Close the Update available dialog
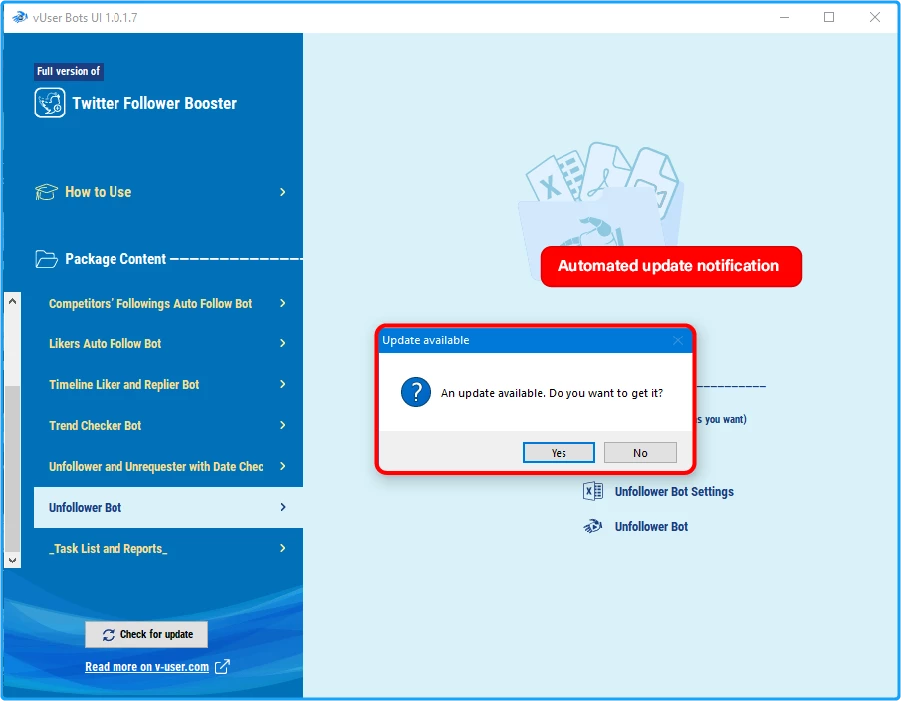This screenshot has width=901, height=701. pyautogui.click(x=678, y=340)
